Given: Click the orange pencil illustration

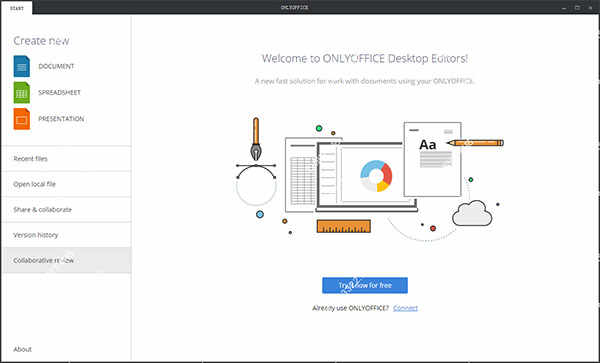Looking at the screenshot, I should pos(475,143).
